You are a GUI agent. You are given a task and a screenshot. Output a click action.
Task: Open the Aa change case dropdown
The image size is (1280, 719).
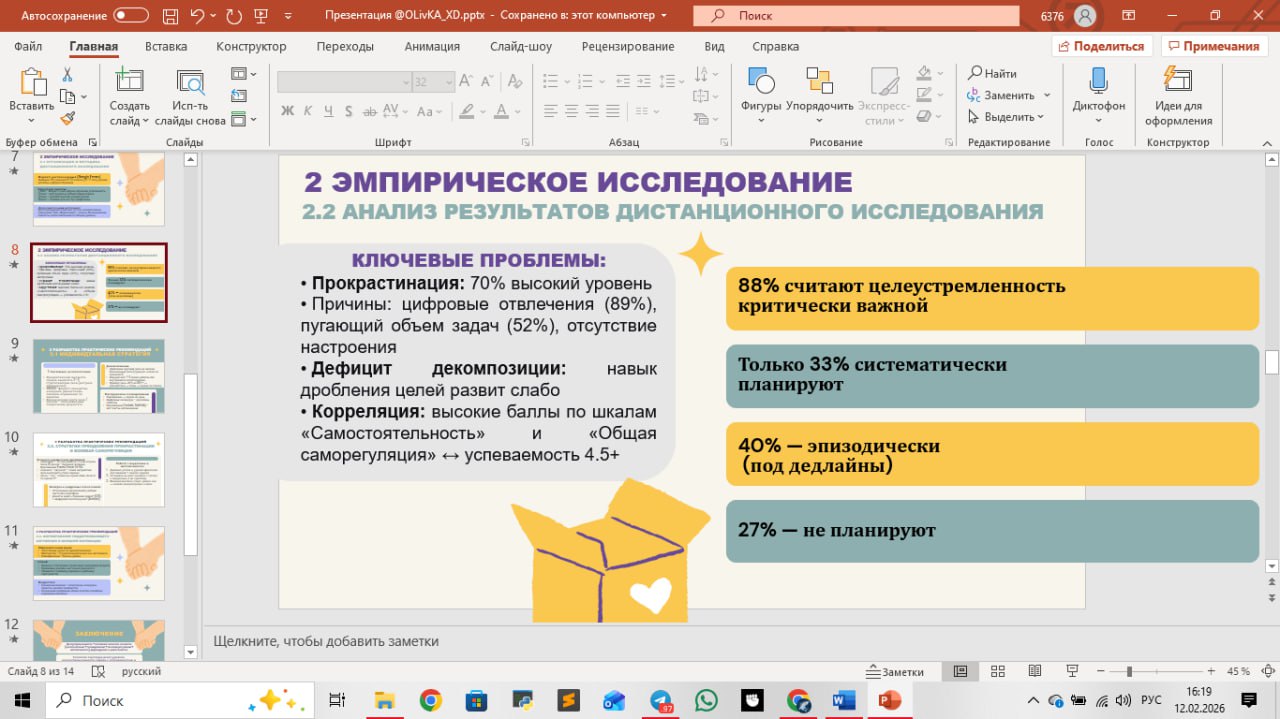pyautogui.click(x=428, y=111)
